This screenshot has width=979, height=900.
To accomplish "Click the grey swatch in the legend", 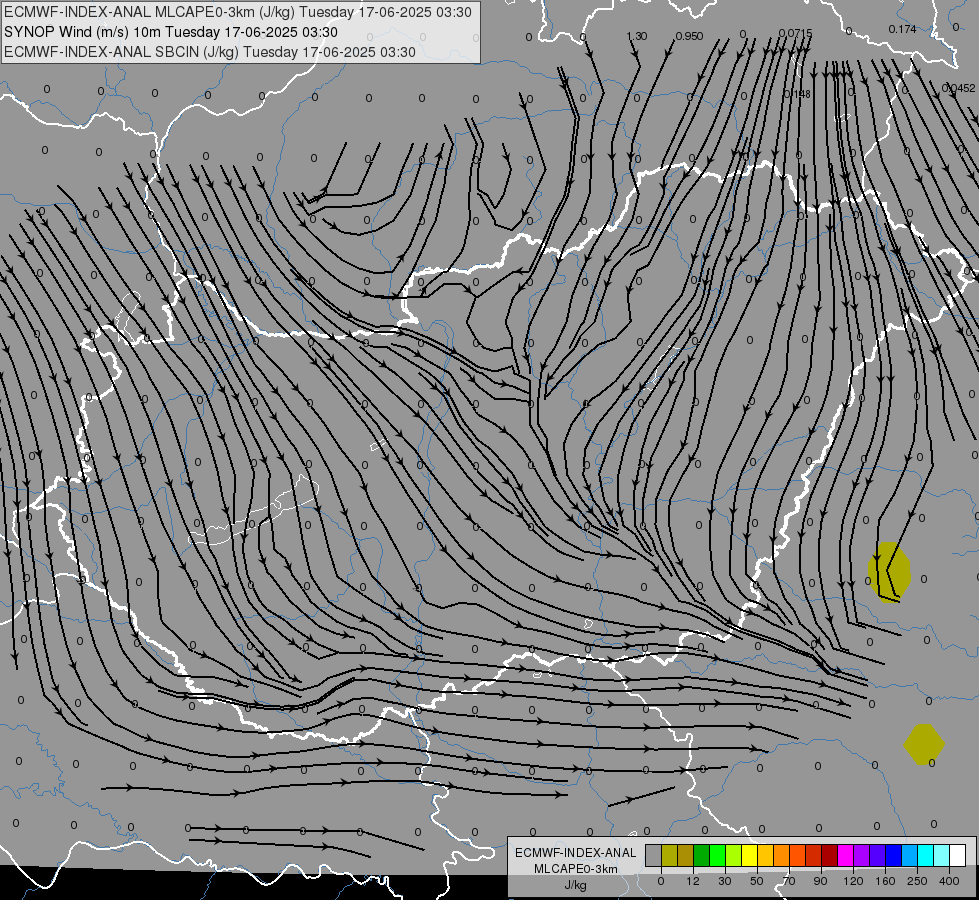I will 654,855.
